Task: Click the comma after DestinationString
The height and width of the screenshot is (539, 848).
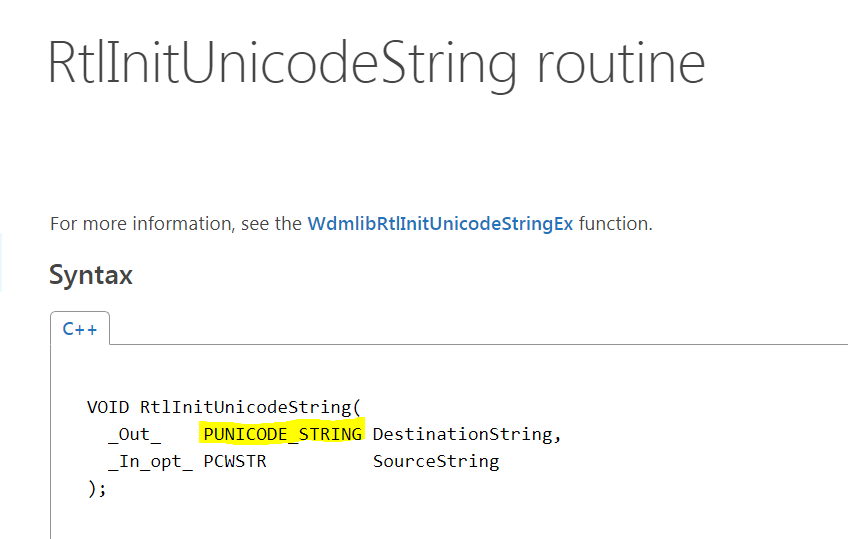Action: [x=558, y=436]
